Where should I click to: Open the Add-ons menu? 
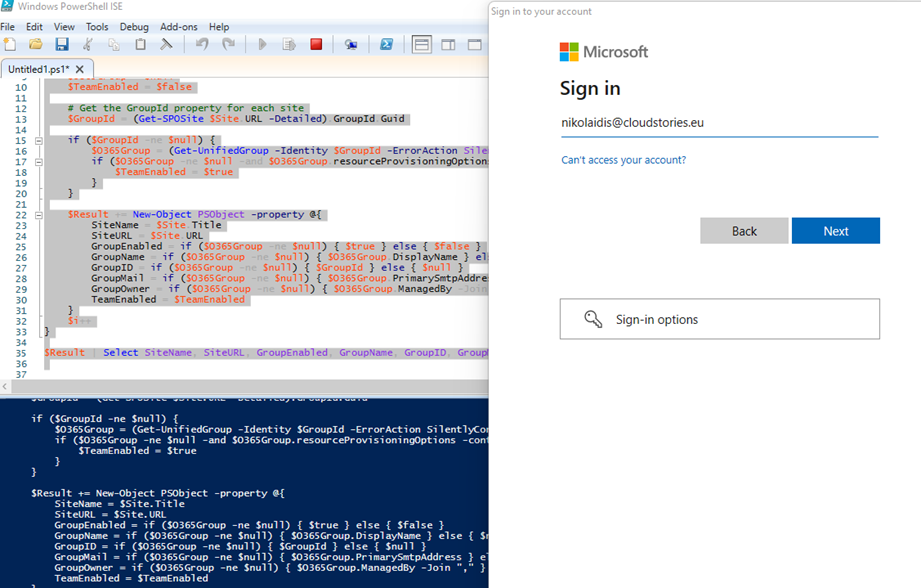point(179,27)
